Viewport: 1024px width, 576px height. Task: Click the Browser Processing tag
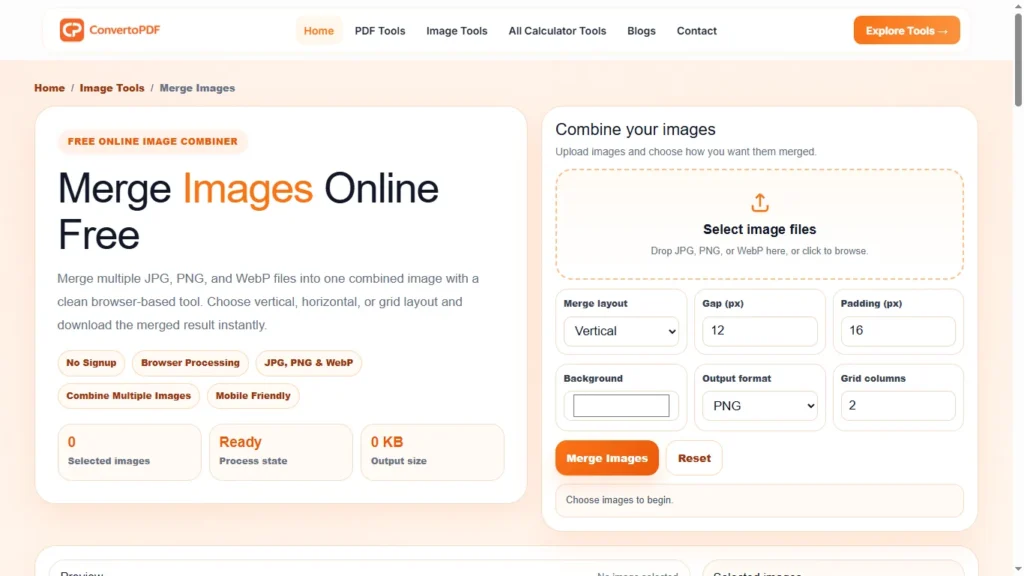pyautogui.click(x=190, y=362)
